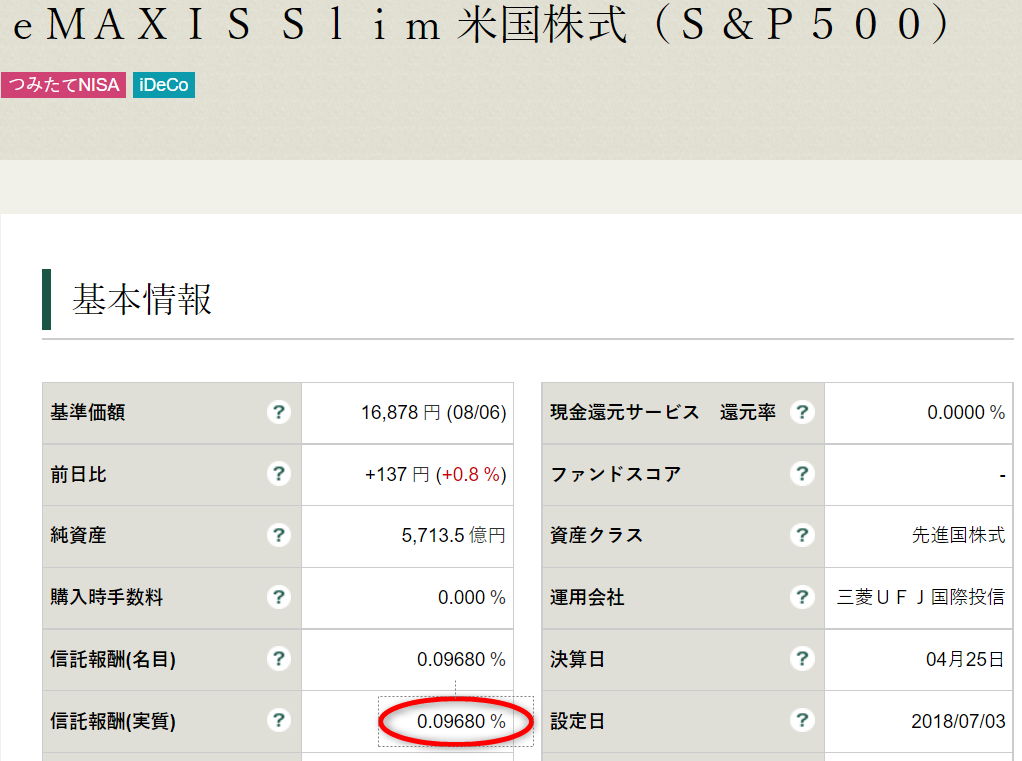Viewport: 1022px width, 761px height.
Task: Open help icon for 購入時手数料
Action: (x=279, y=597)
